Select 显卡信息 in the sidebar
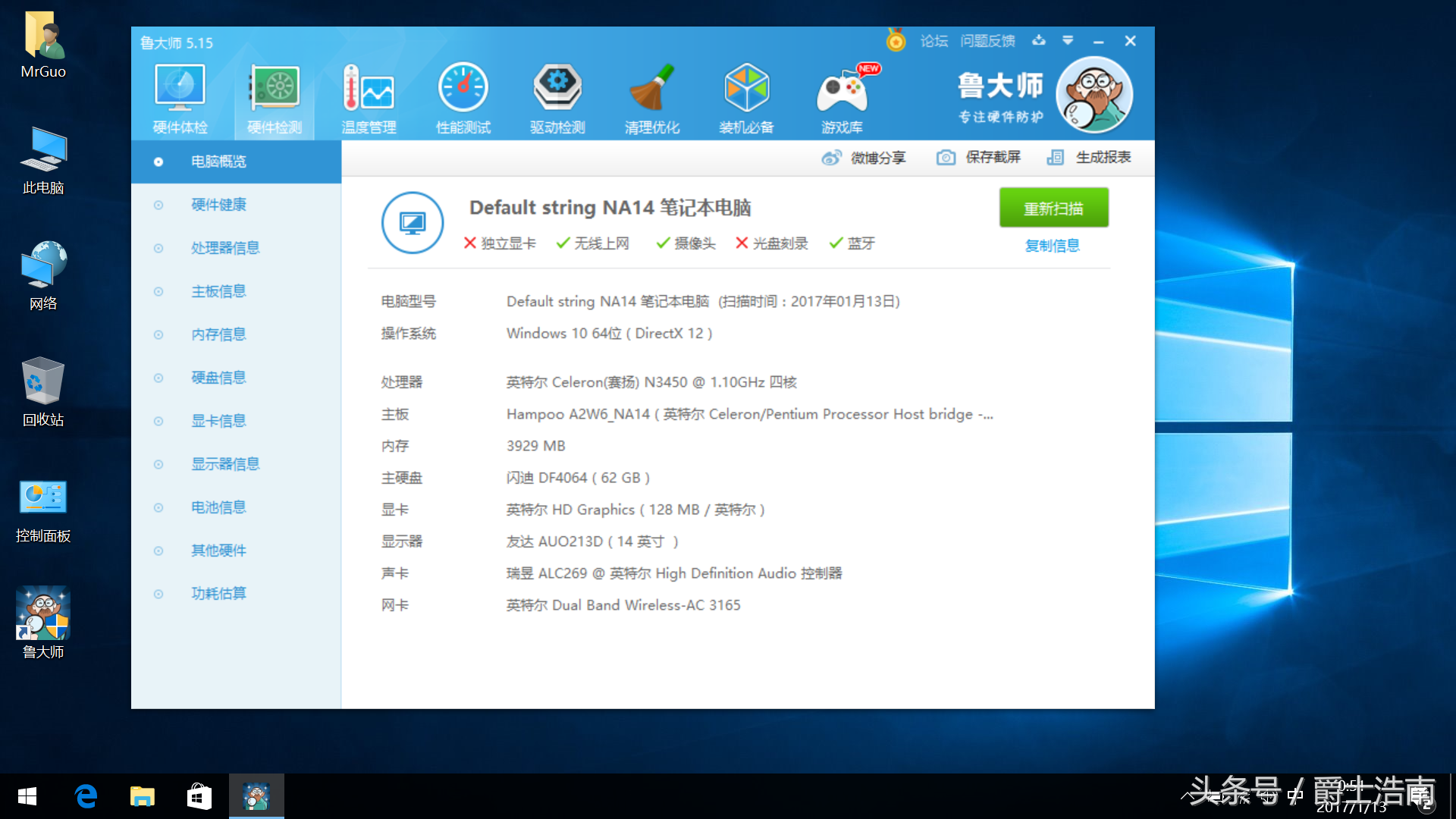The image size is (1456, 819). click(236, 421)
